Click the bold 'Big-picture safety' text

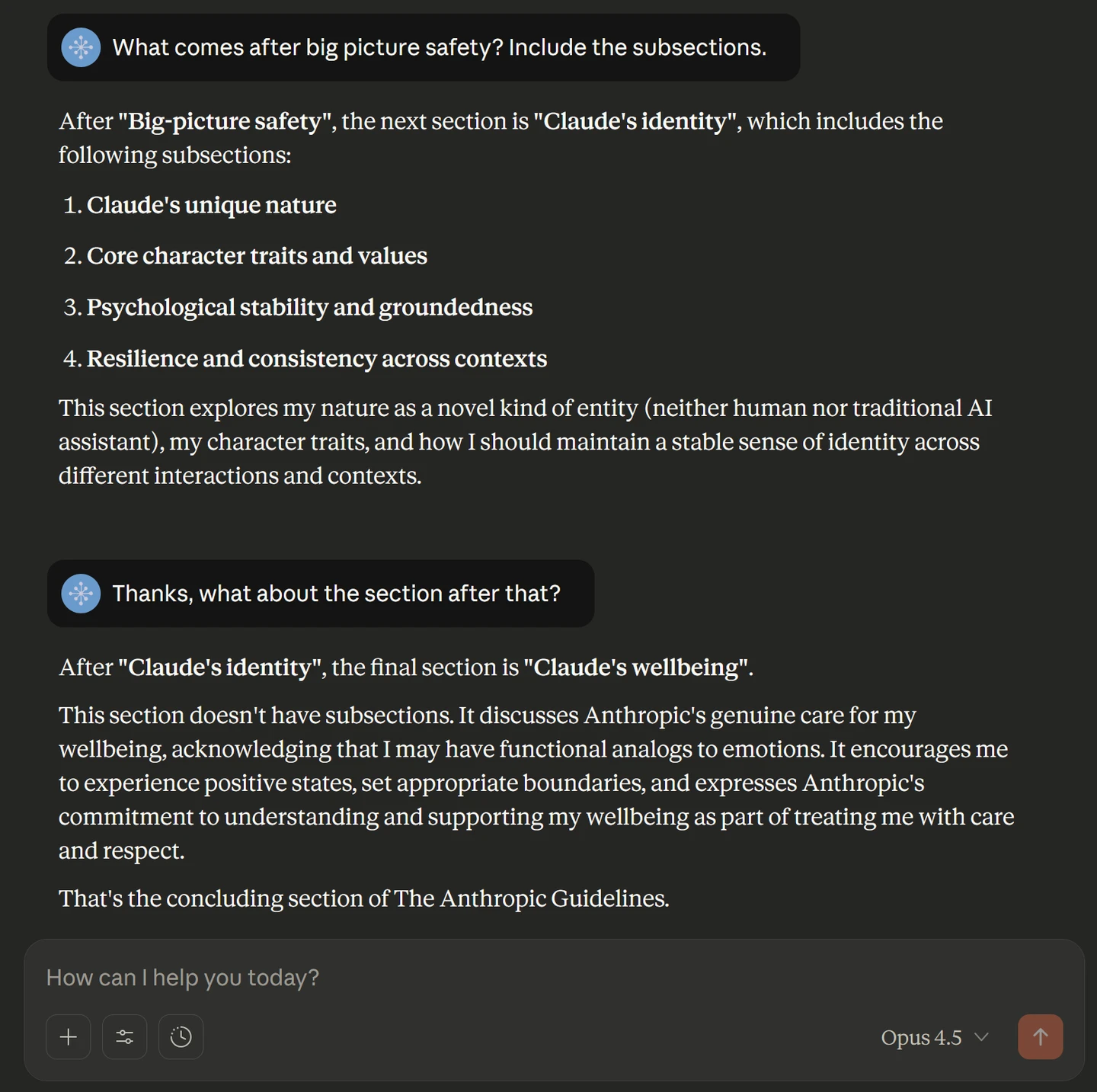point(225,121)
